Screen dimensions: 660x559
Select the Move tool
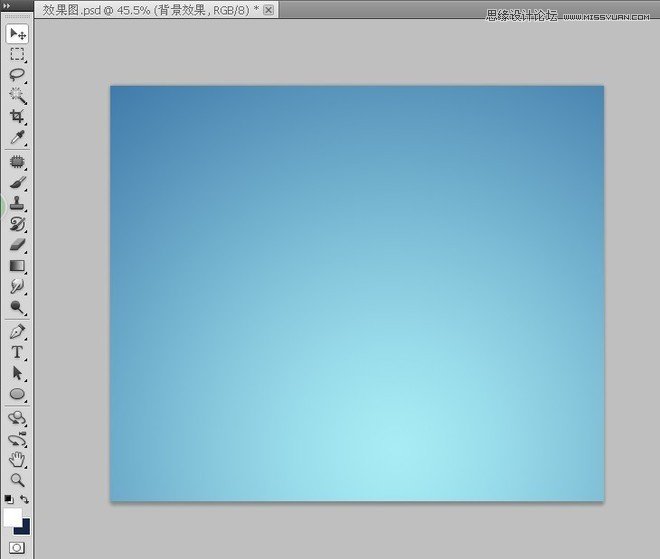17,34
